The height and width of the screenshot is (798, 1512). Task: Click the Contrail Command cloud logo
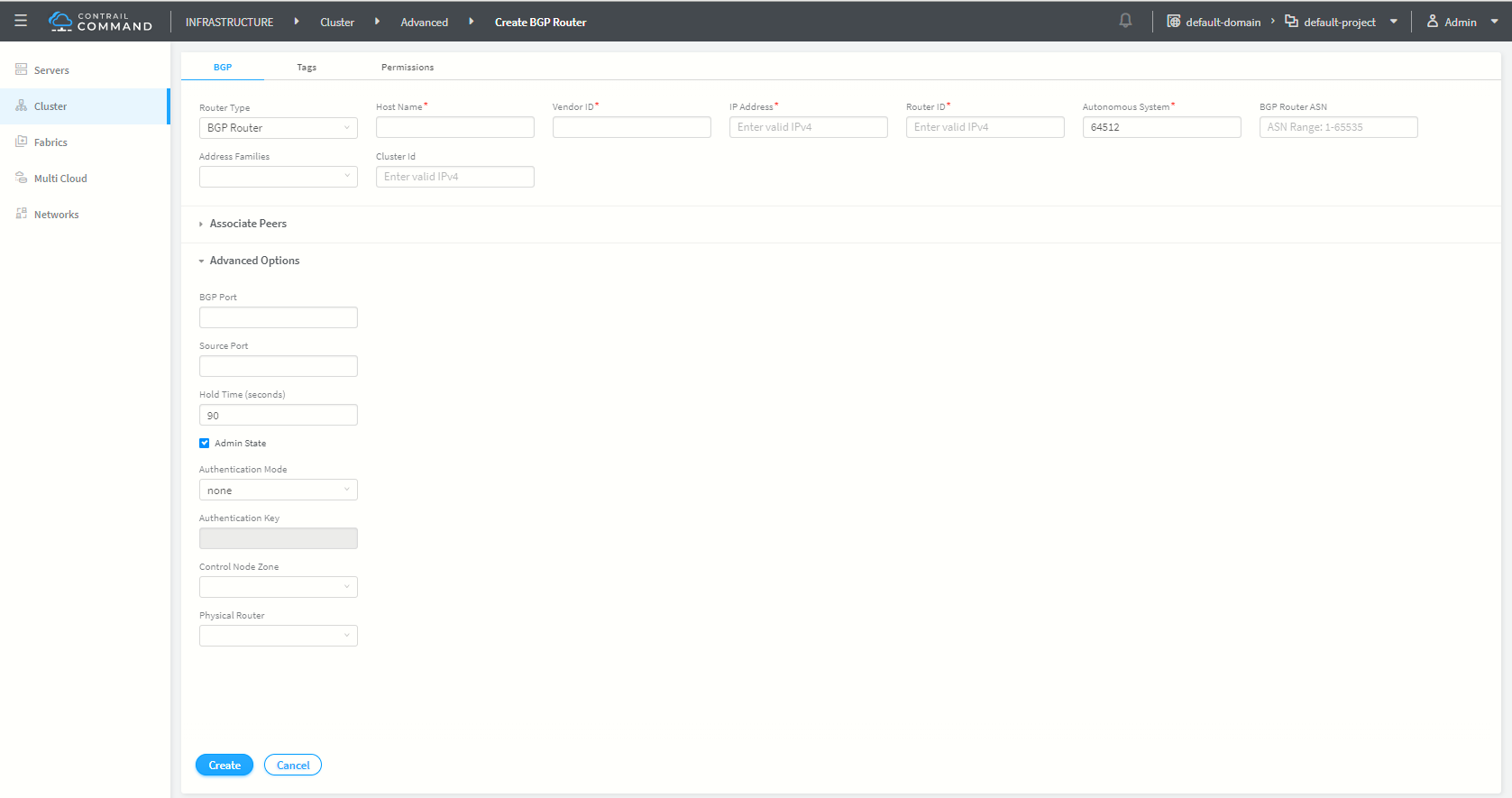[60, 22]
